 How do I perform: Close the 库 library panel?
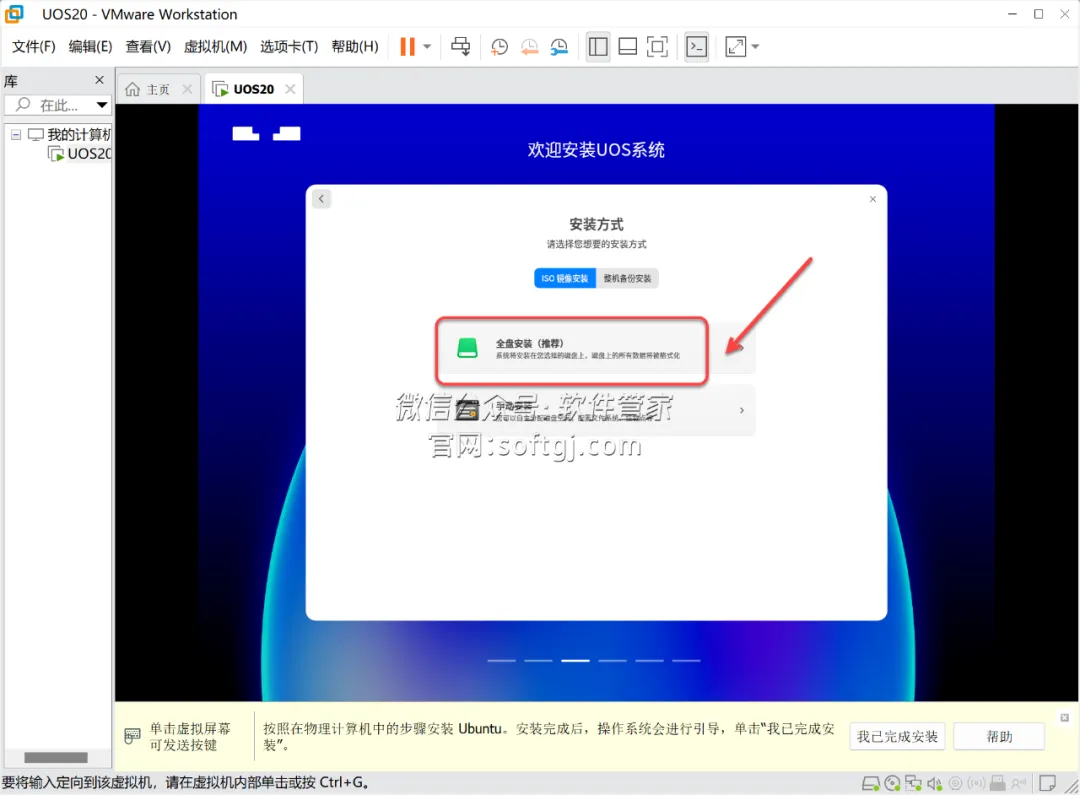pyautogui.click(x=99, y=80)
